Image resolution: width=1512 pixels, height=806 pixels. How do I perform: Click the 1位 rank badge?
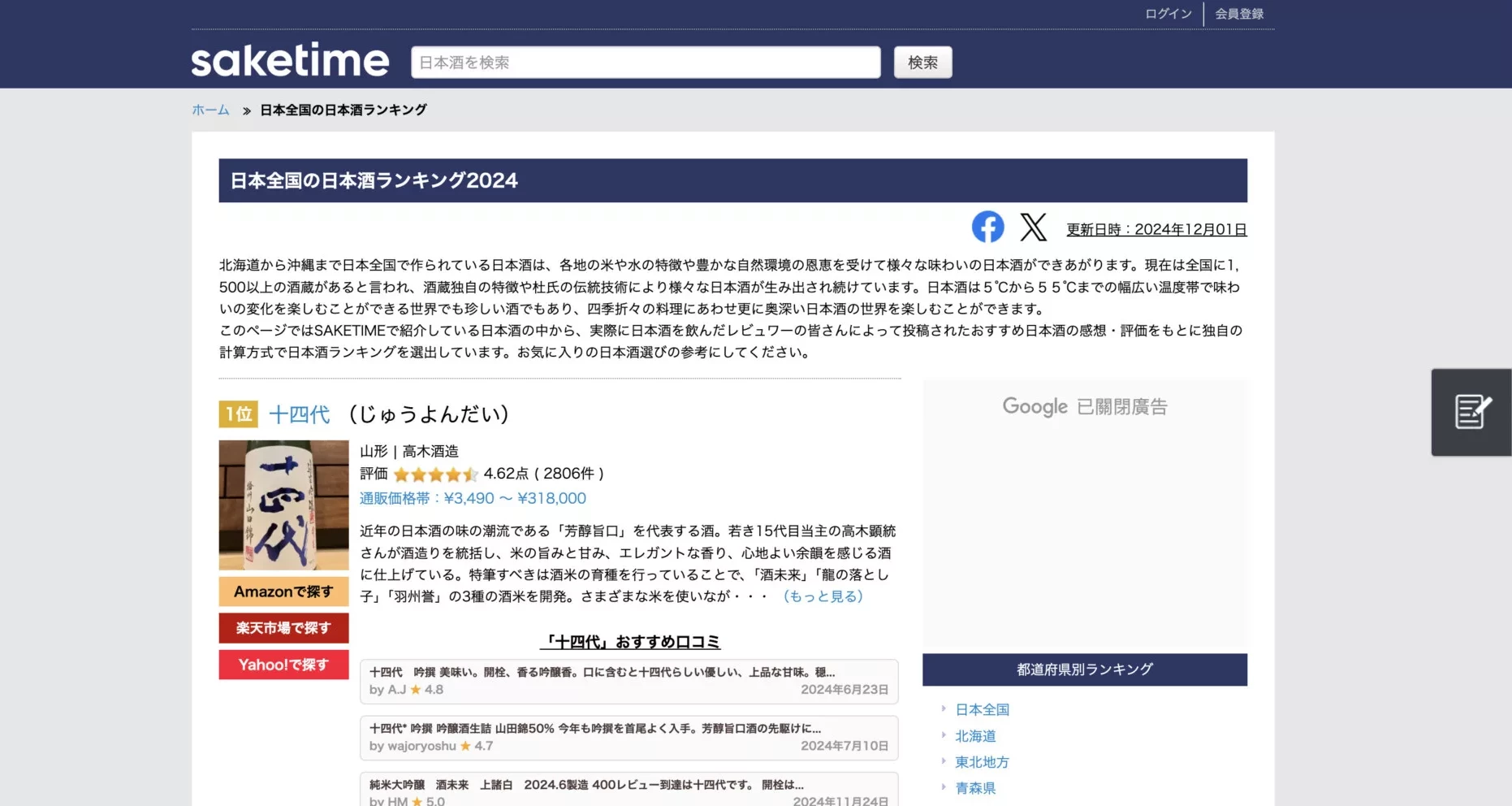click(x=238, y=414)
